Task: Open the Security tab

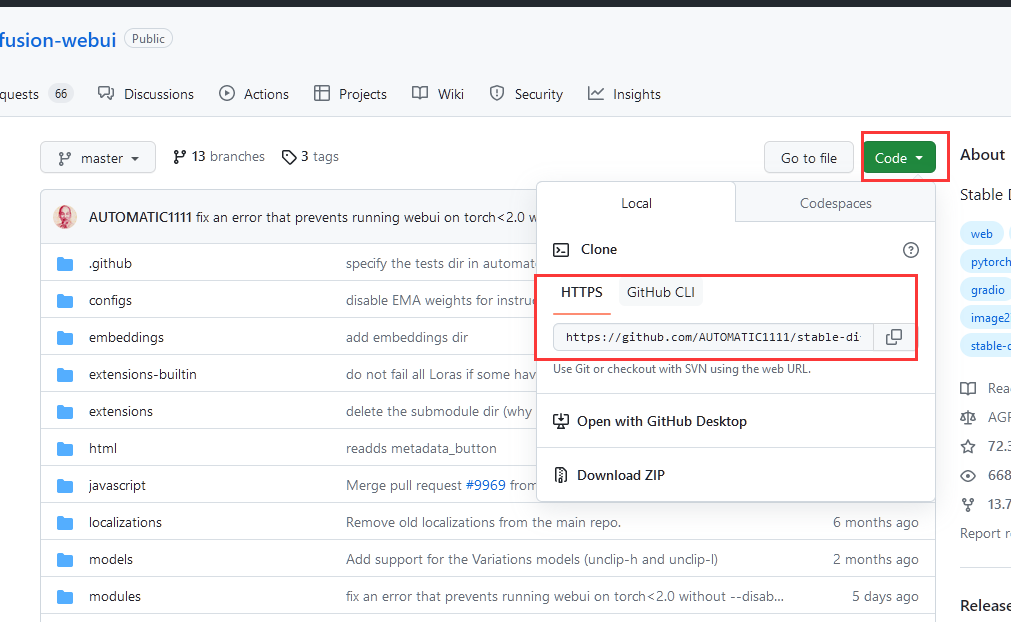Action: [526, 94]
